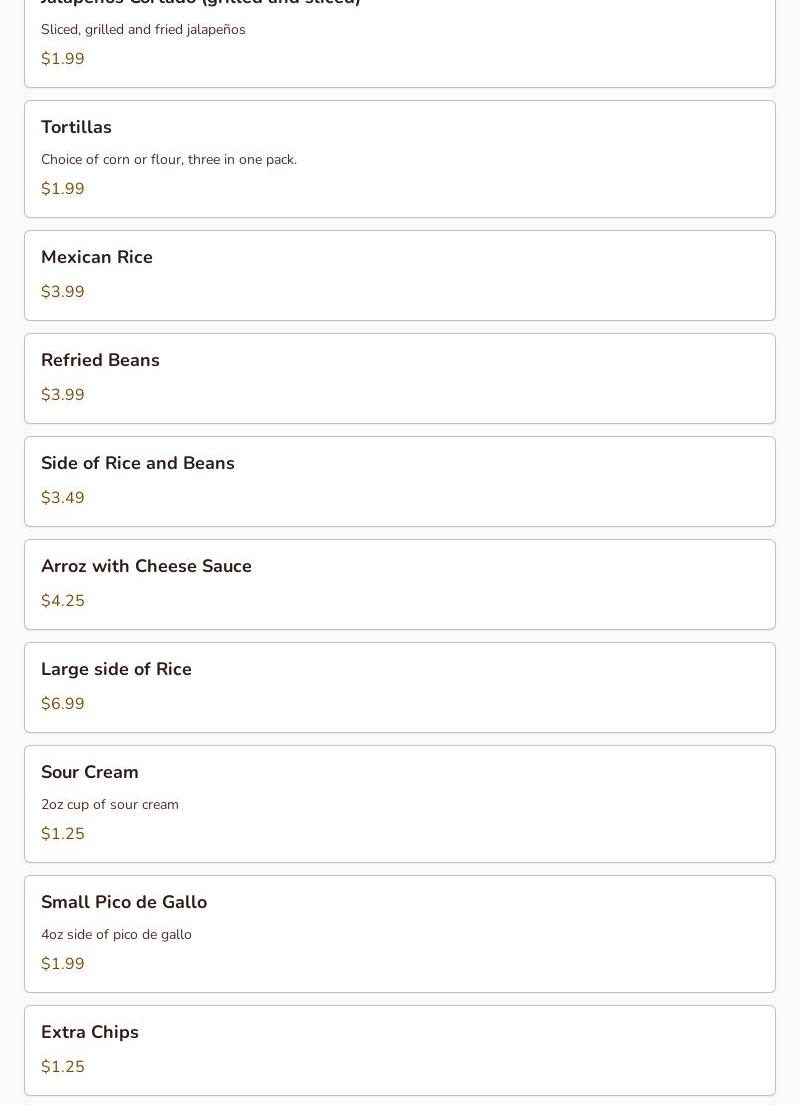800x1105 pixels.
Task: Click the Sour Cream item heading
Action: [90, 772]
